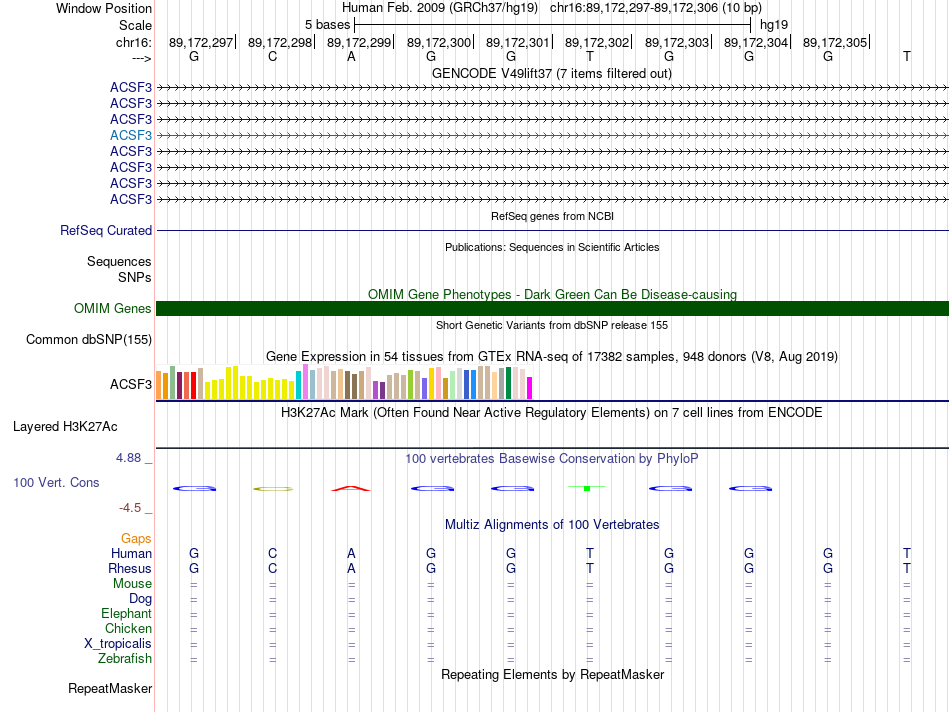Click the ACSF3 label beside the GTEx bar chart
Viewport: 950px width, 712px height.
(x=131, y=384)
